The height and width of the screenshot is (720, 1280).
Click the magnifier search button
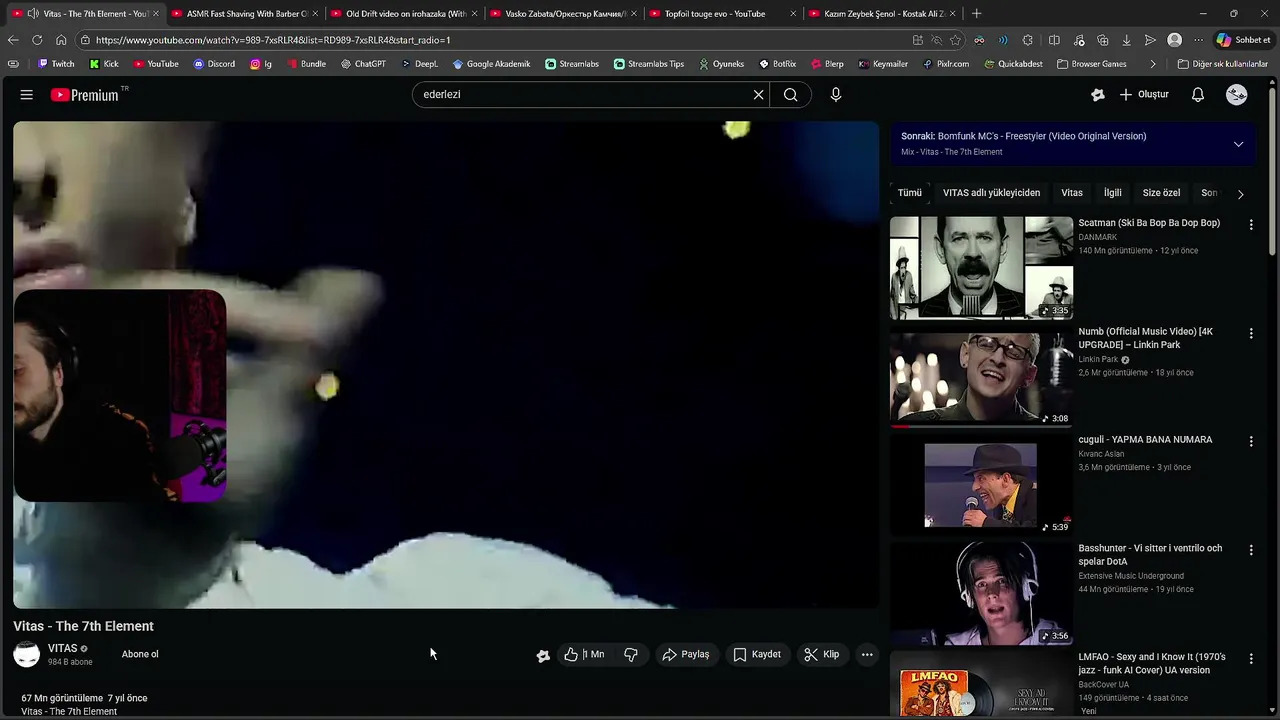tap(790, 94)
